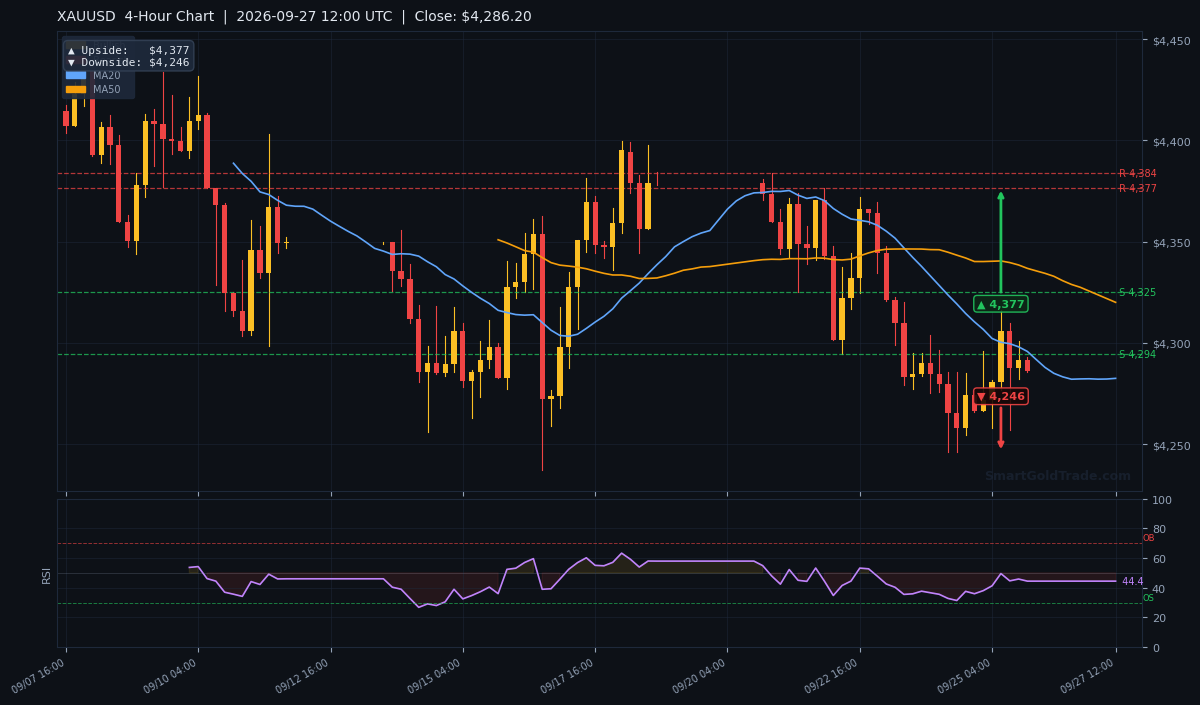This screenshot has width=1200, height=705.
Task: Click the 09/22 16:00 date label
Action: point(833,677)
